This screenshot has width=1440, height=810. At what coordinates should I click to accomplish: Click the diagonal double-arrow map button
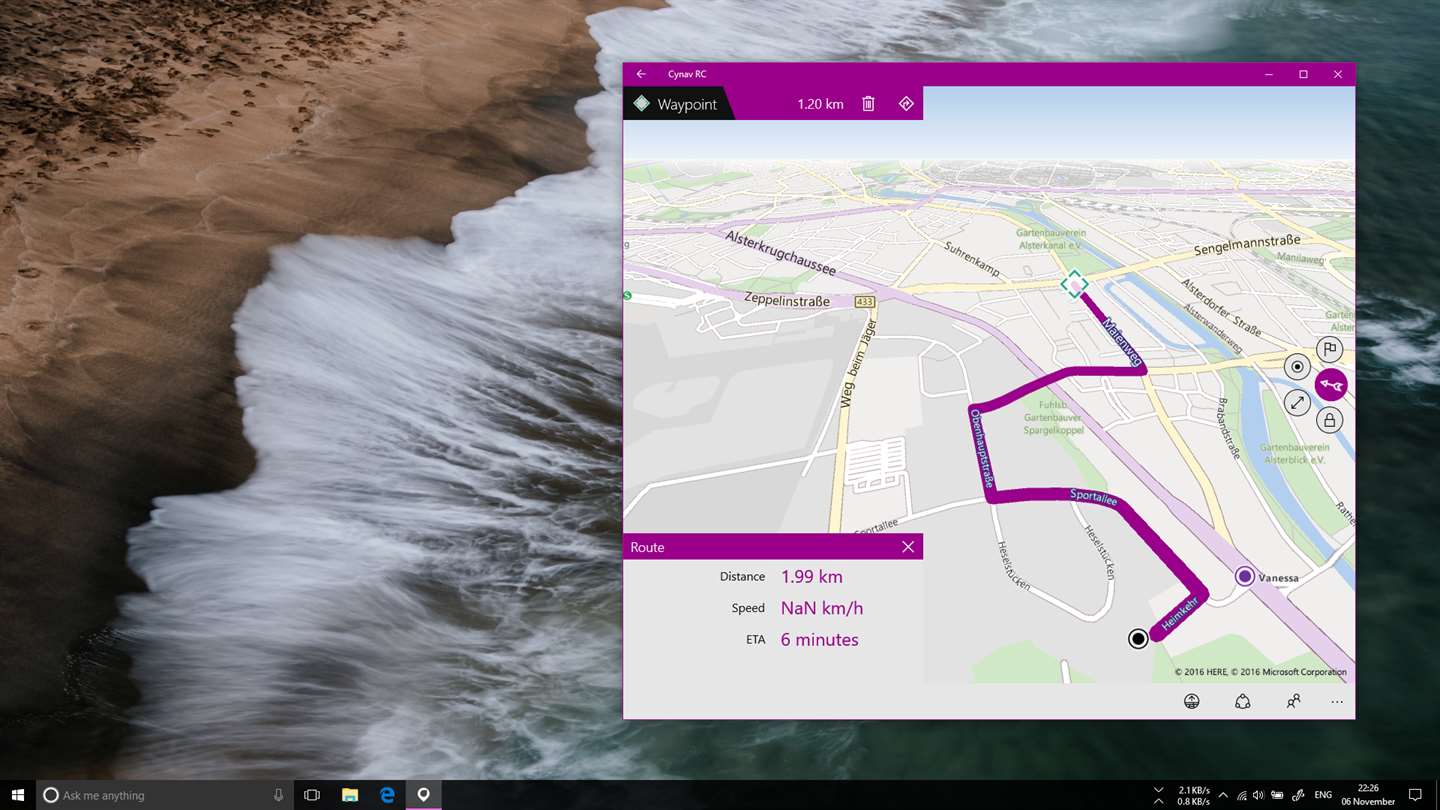(1297, 402)
